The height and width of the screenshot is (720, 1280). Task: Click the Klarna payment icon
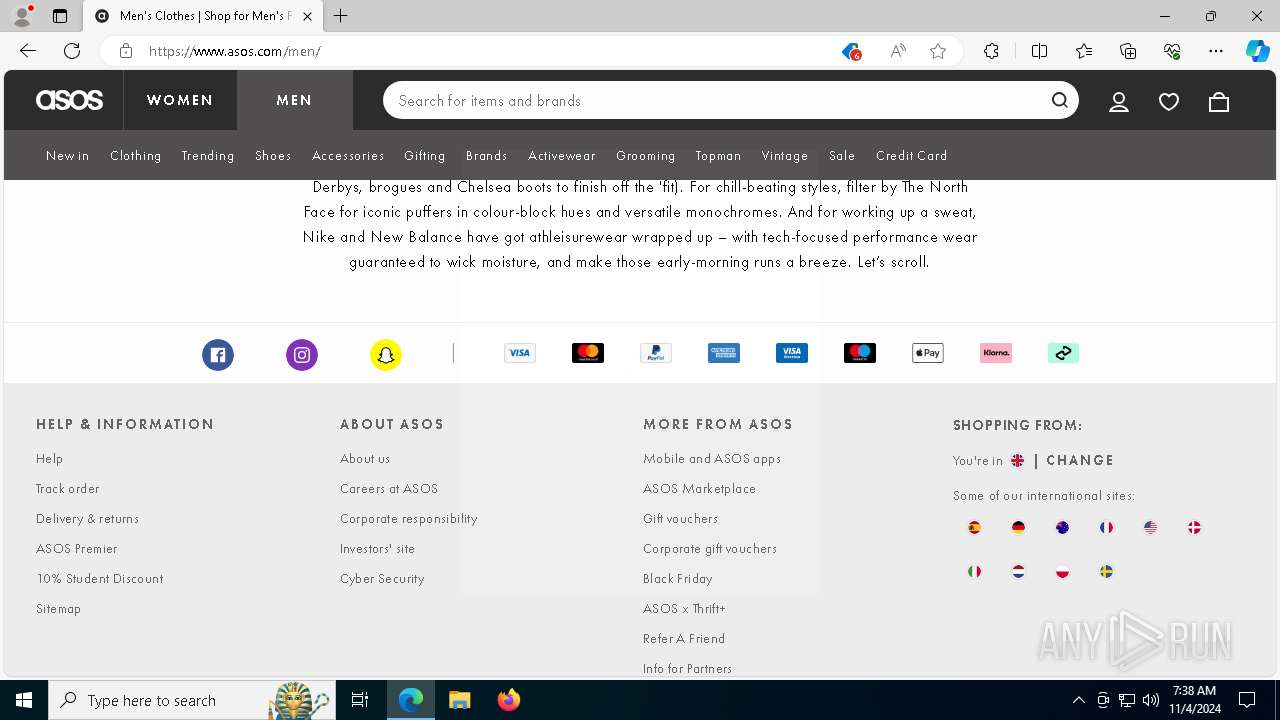tap(996, 353)
